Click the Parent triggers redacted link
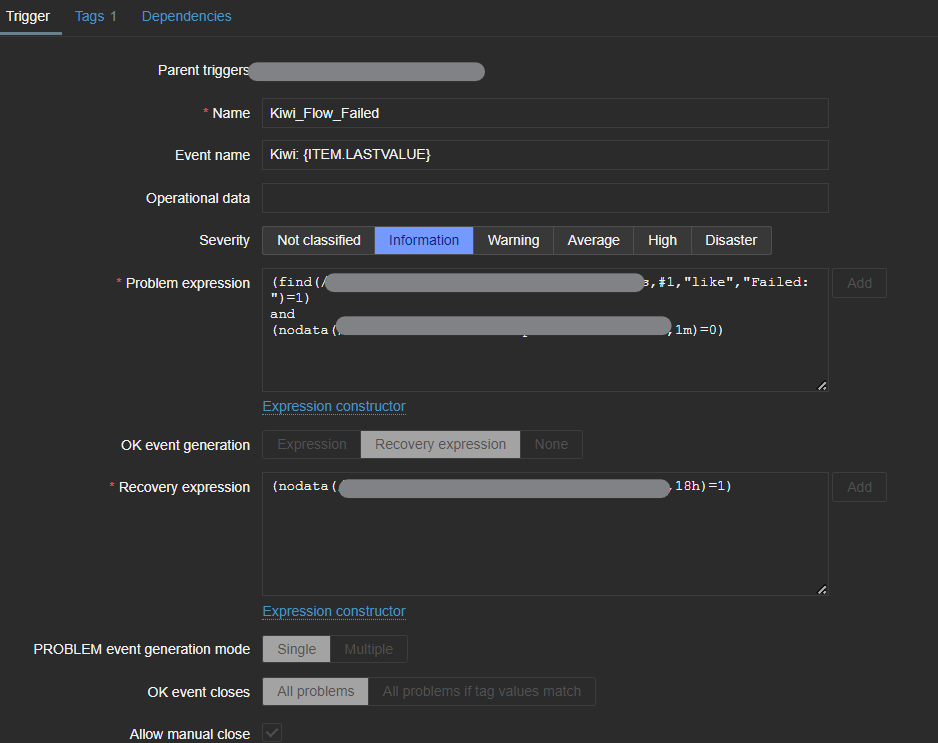This screenshot has width=938, height=743. tap(367, 71)
